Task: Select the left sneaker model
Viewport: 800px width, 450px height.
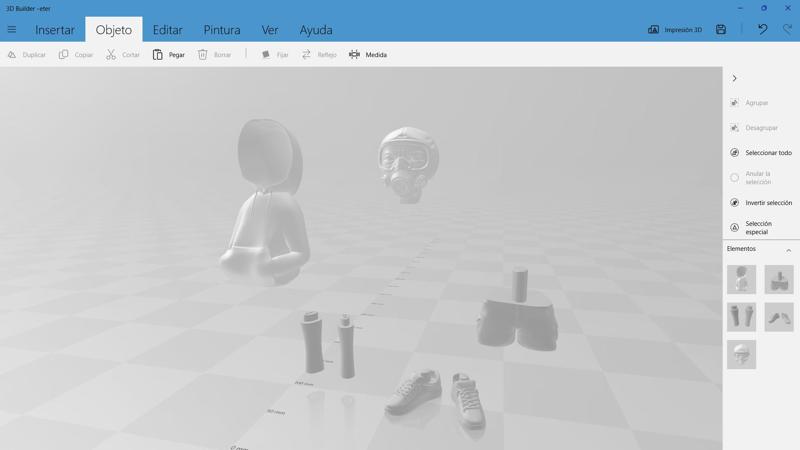Action: click(414, 392)
